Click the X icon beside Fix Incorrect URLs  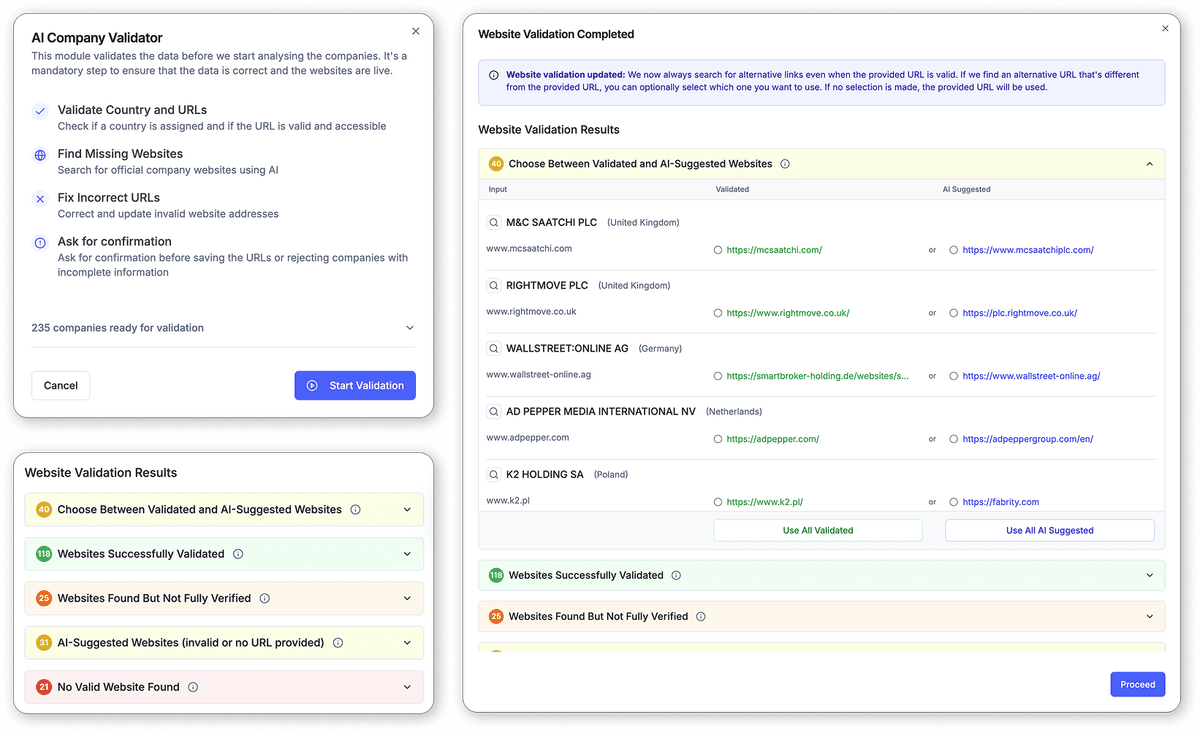pyautogui.click(x=39, y=199)
